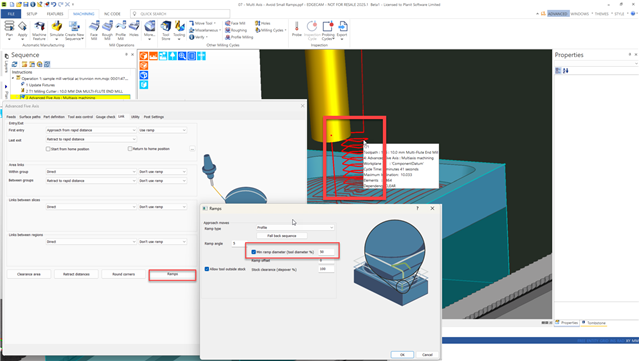Open the Tool axis control tab

click(x=80, y=117)
